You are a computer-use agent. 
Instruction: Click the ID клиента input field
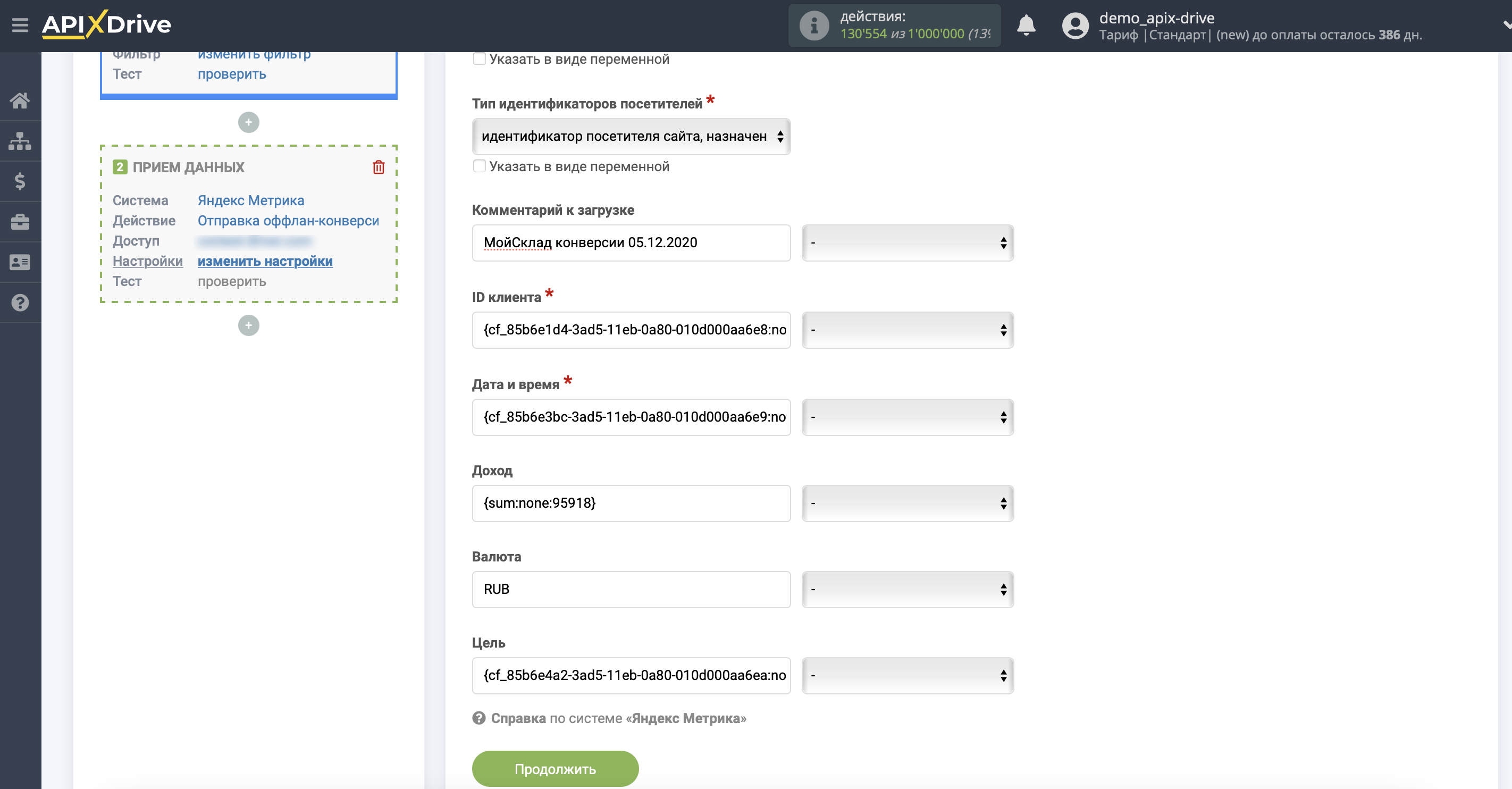tap(632, 330)
